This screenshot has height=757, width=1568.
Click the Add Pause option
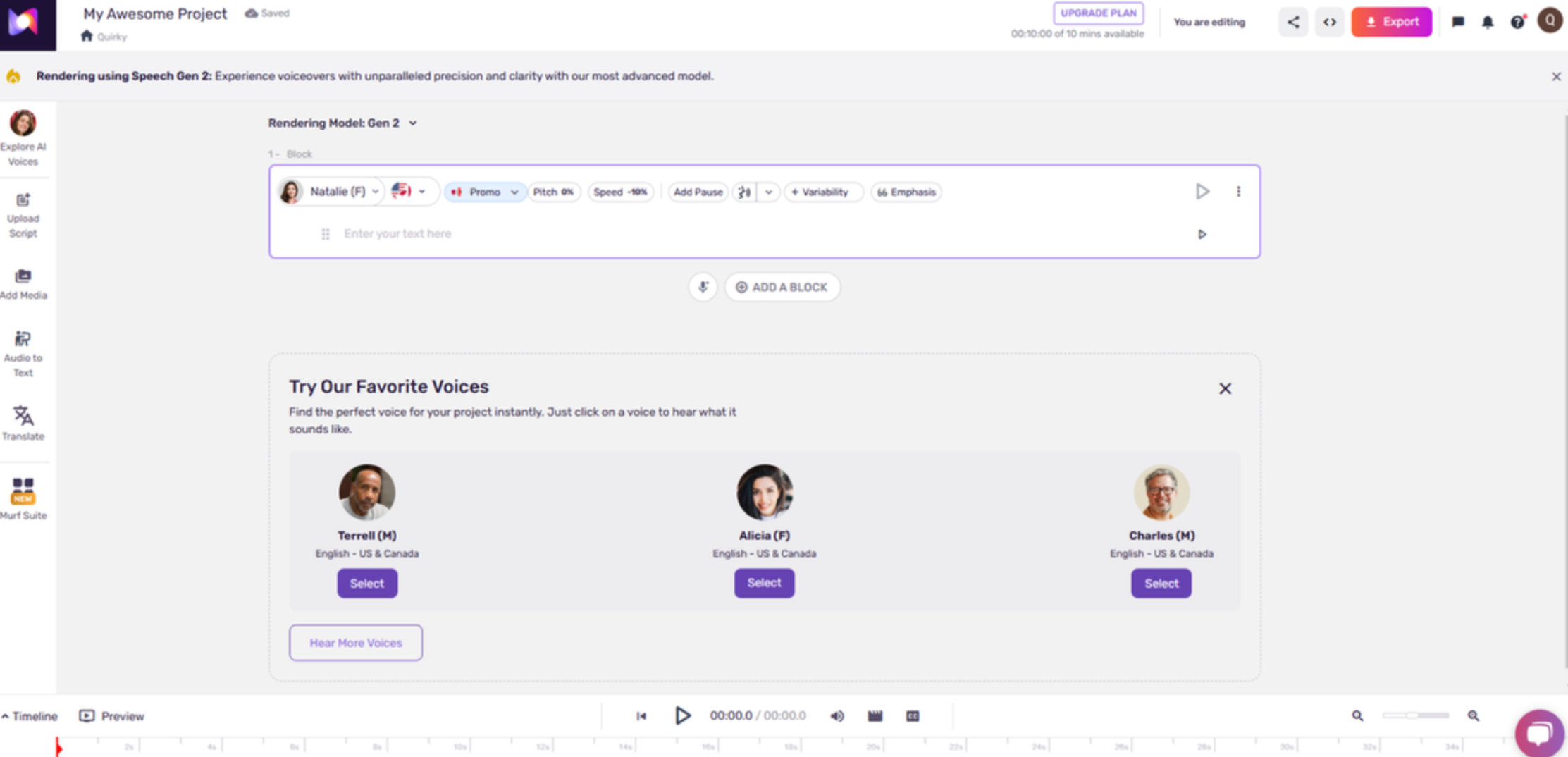tap(698, 192)
